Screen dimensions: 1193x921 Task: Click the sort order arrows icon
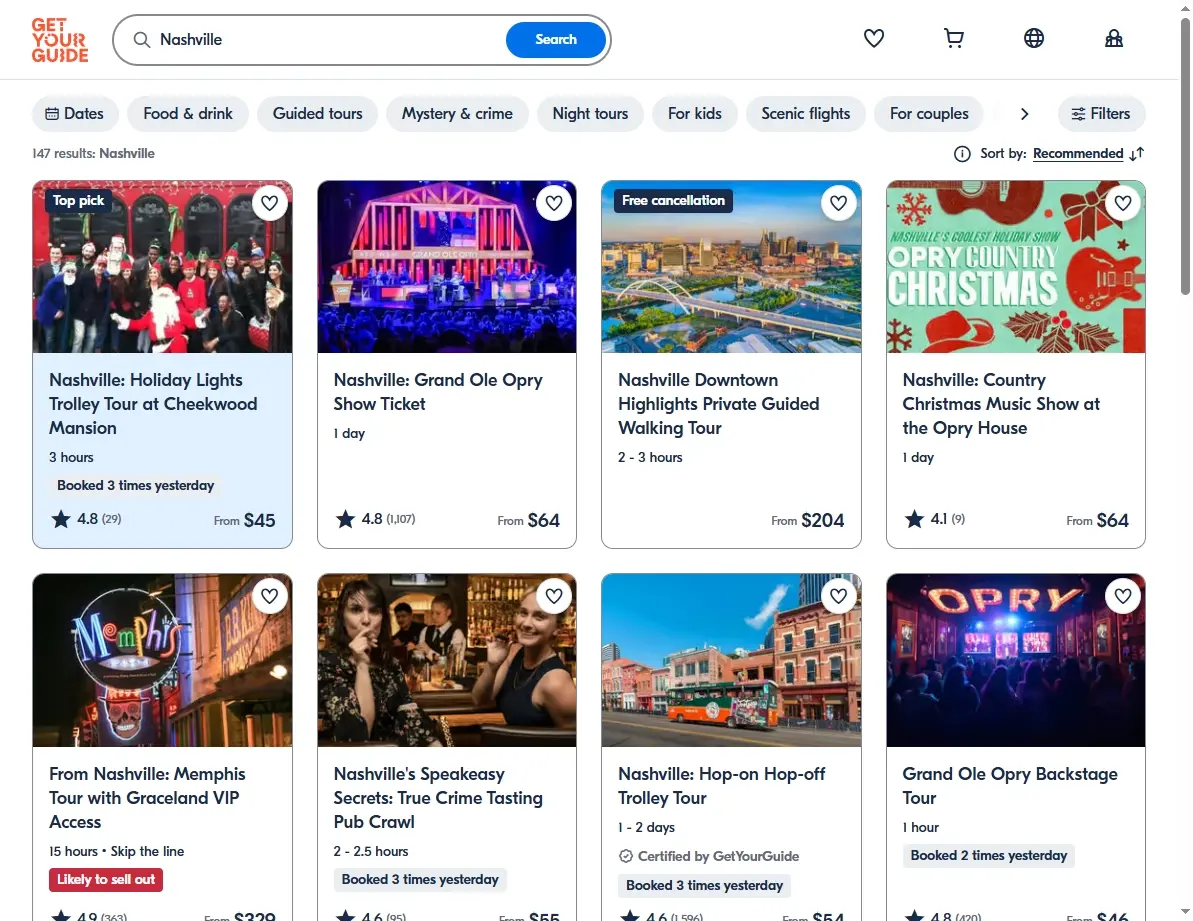(x=1137, y=154)
